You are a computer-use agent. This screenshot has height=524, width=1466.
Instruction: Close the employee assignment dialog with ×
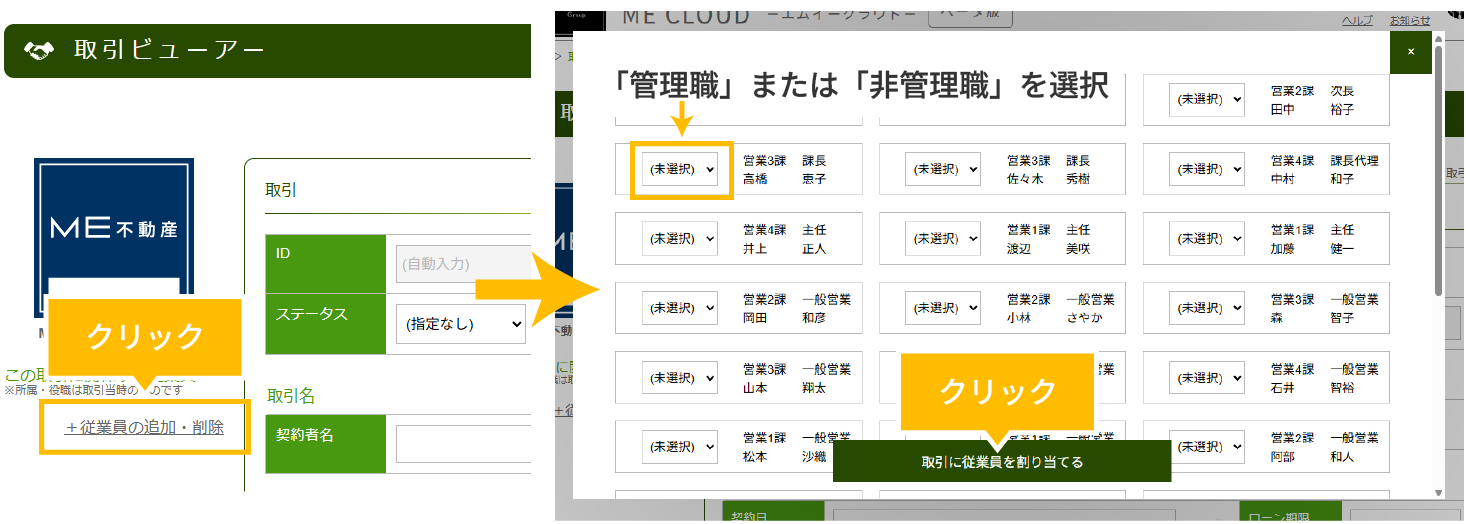pos(1411,52)
